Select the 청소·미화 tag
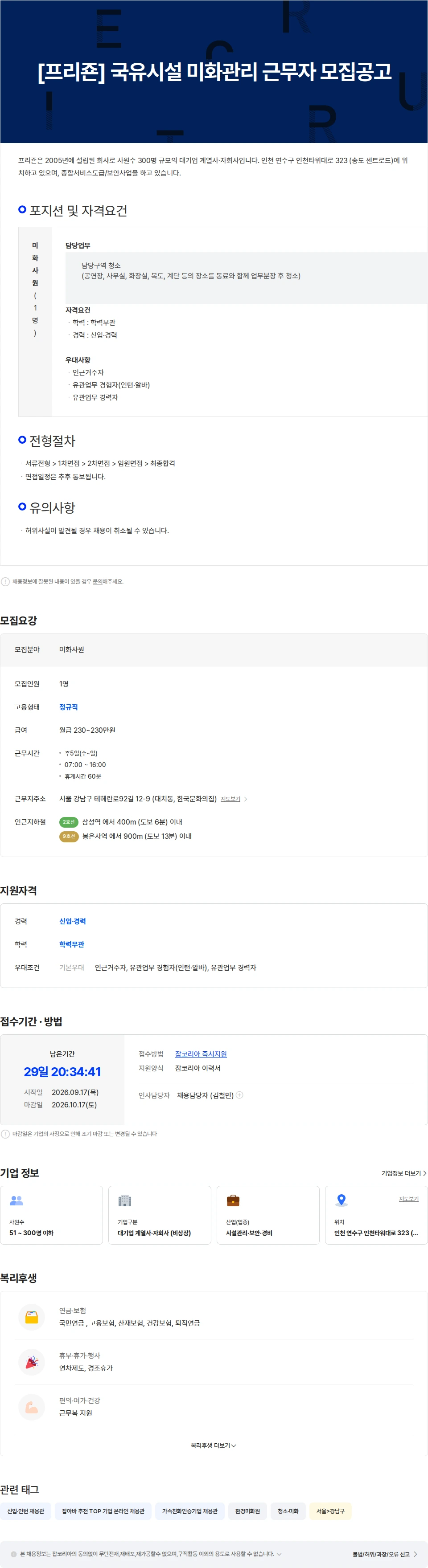Image resolution: width=428 pixels, height=1568 pixels. click(288, 1511)
